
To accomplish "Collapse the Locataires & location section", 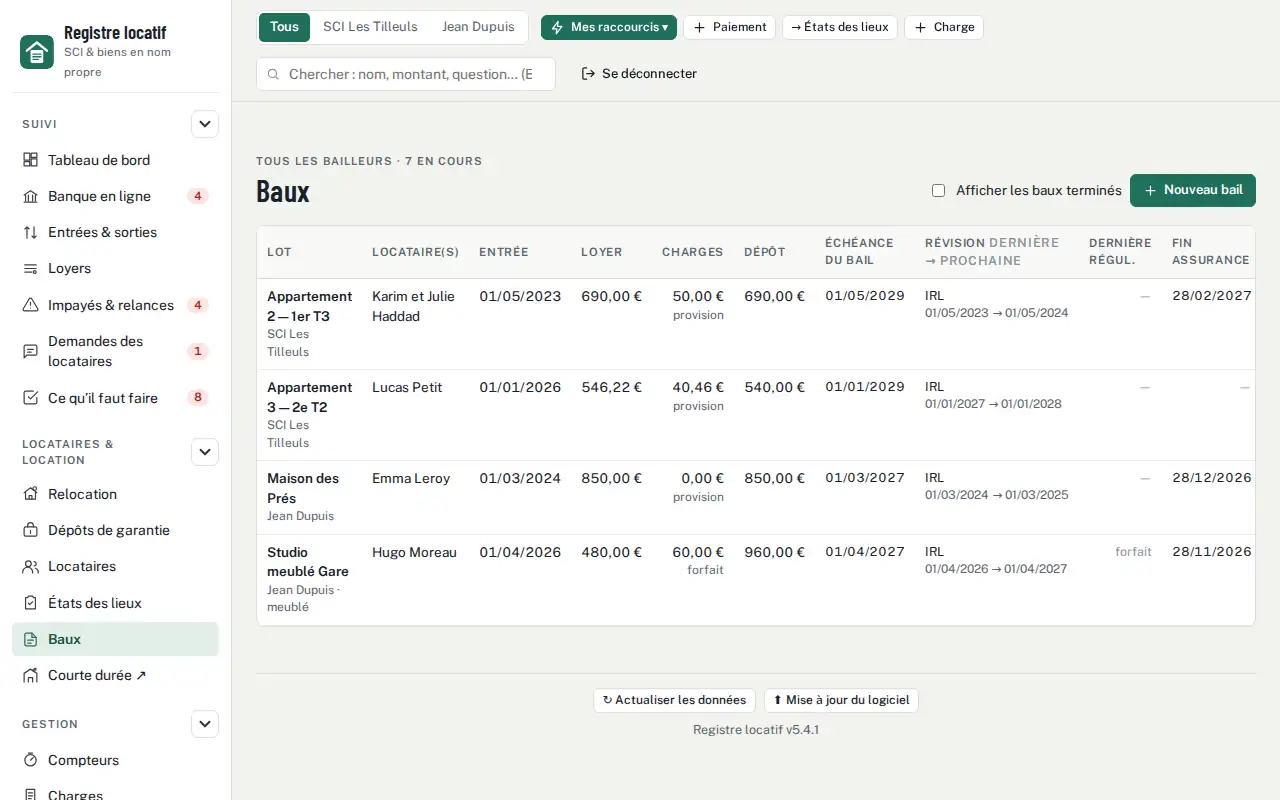I will (205, 452).
